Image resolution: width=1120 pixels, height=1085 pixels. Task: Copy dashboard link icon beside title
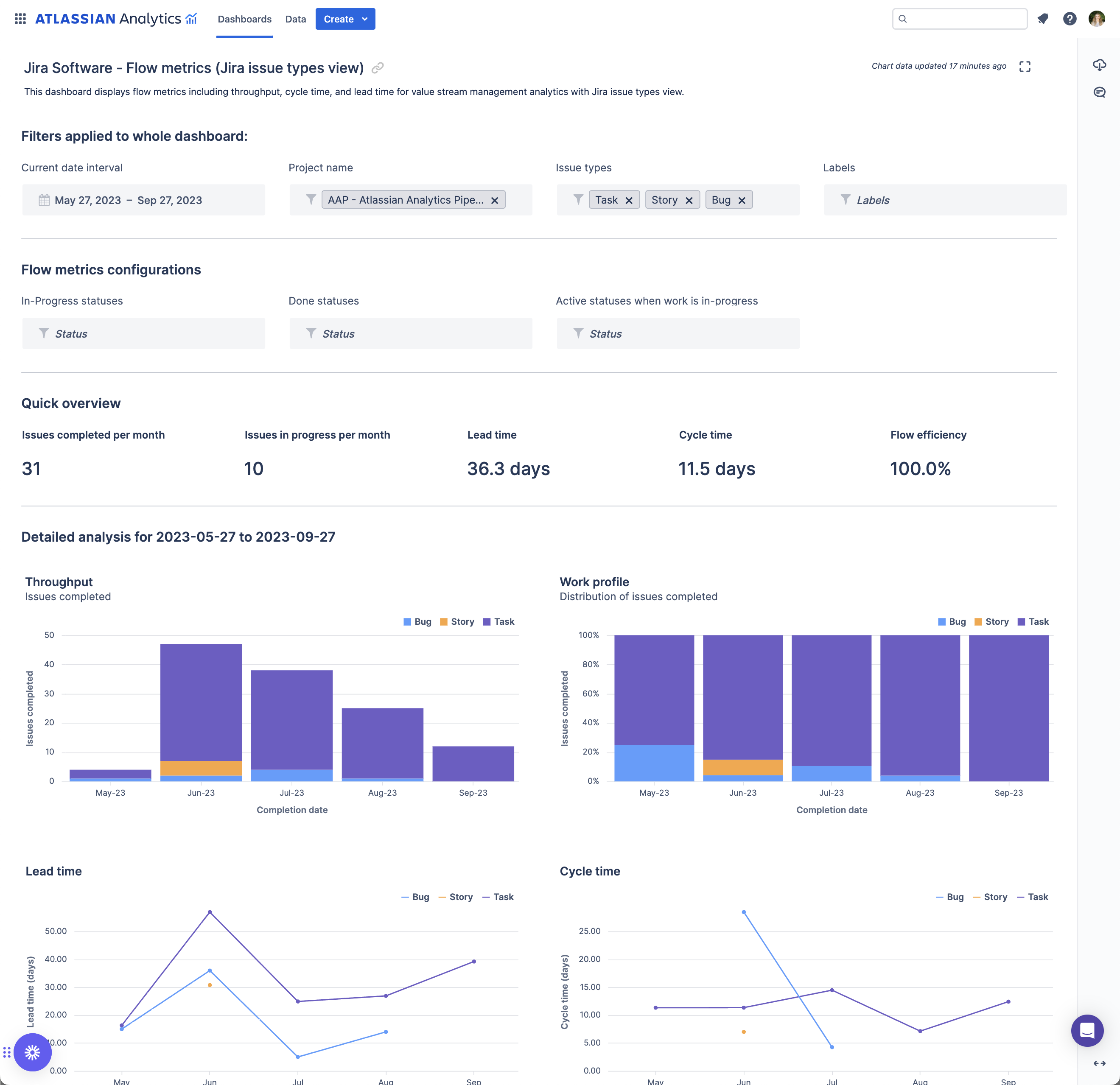(377, 68)
